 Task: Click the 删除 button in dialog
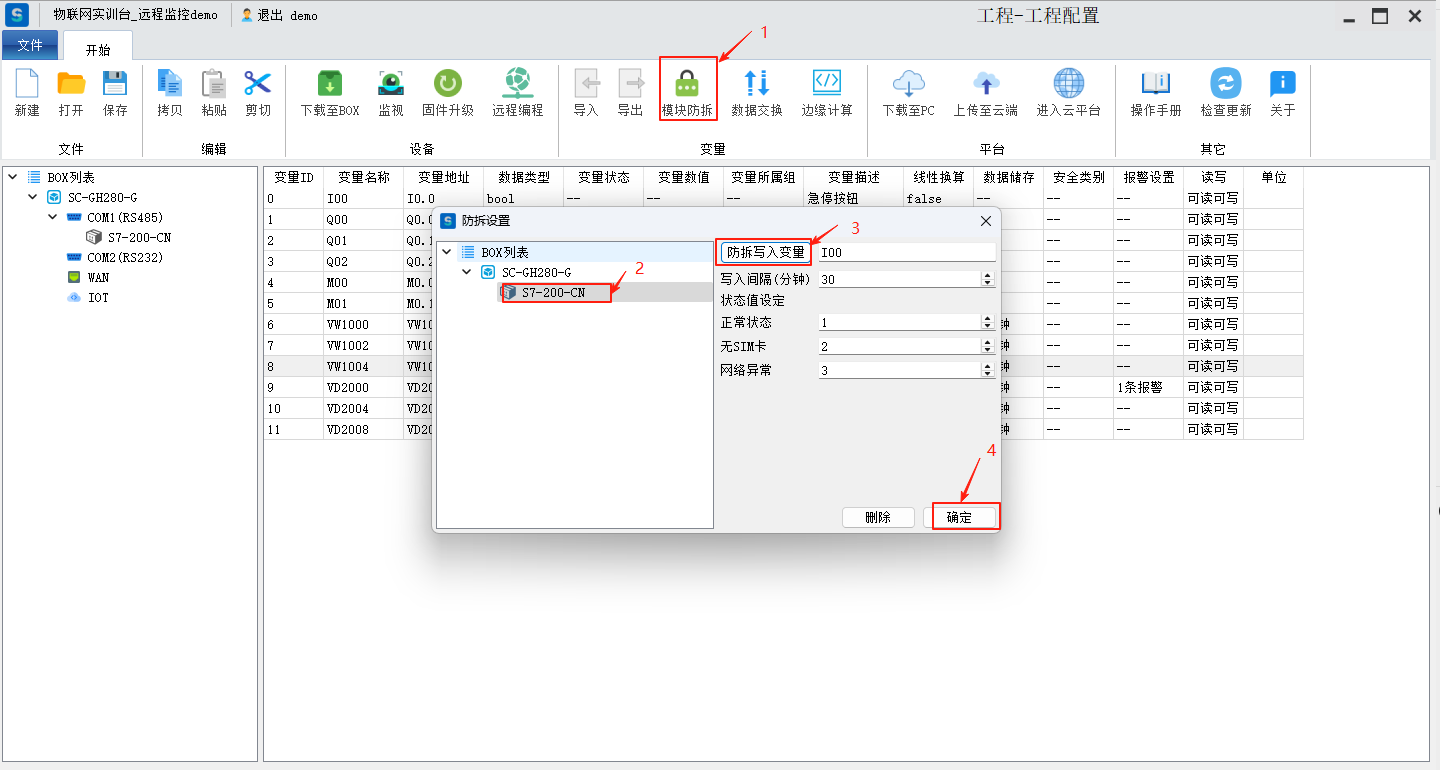tap(878, 517)
